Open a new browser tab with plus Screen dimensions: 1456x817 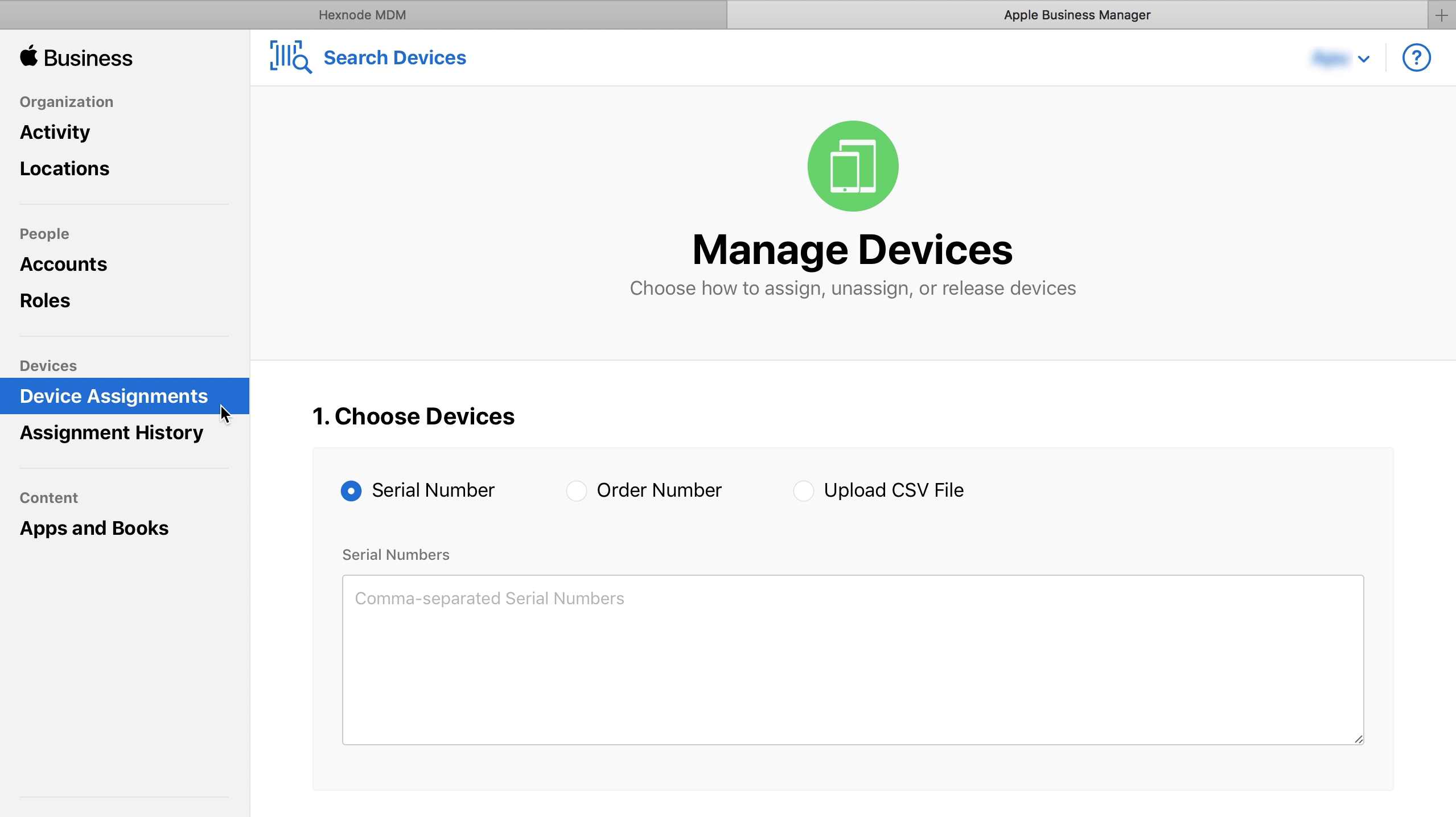point(1442,15)
